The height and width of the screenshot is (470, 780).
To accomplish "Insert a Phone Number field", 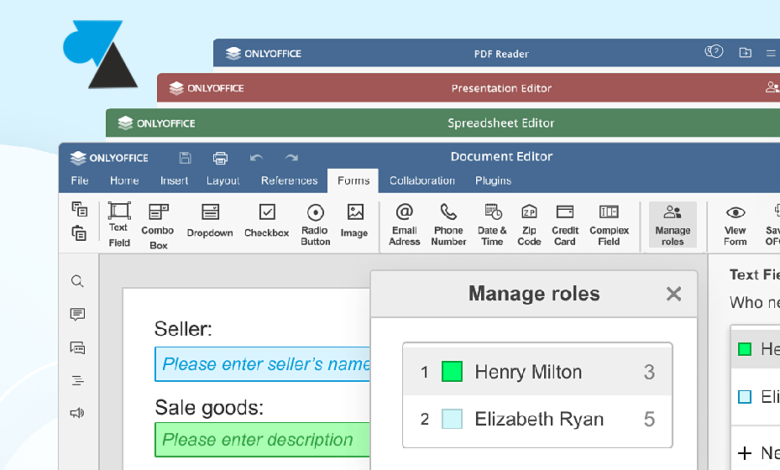I will coord(449,224).
